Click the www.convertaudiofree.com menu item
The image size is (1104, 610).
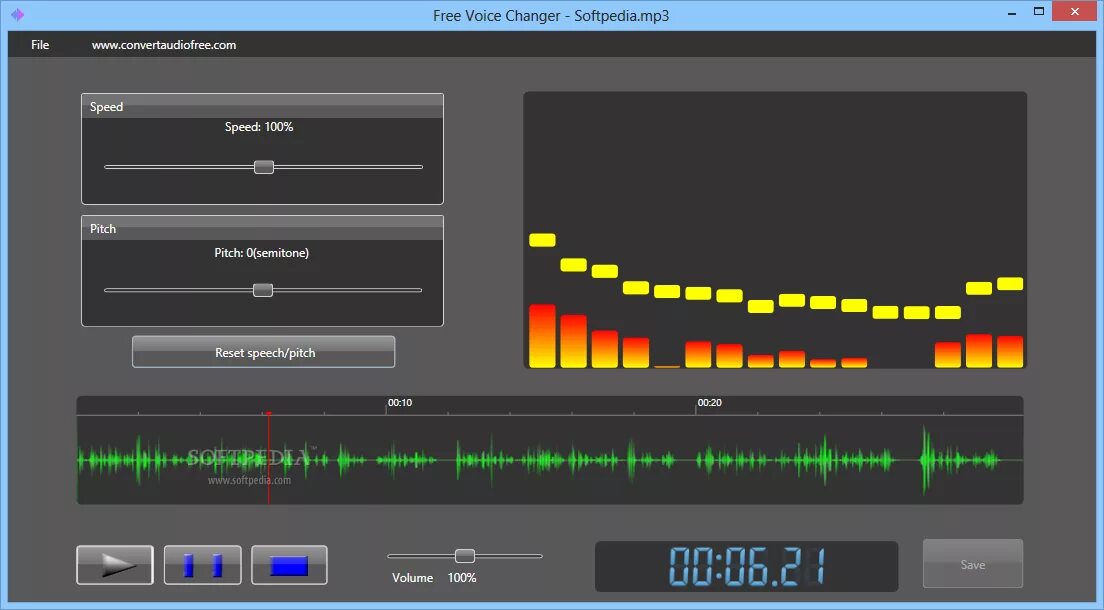[x=163, y=44]
